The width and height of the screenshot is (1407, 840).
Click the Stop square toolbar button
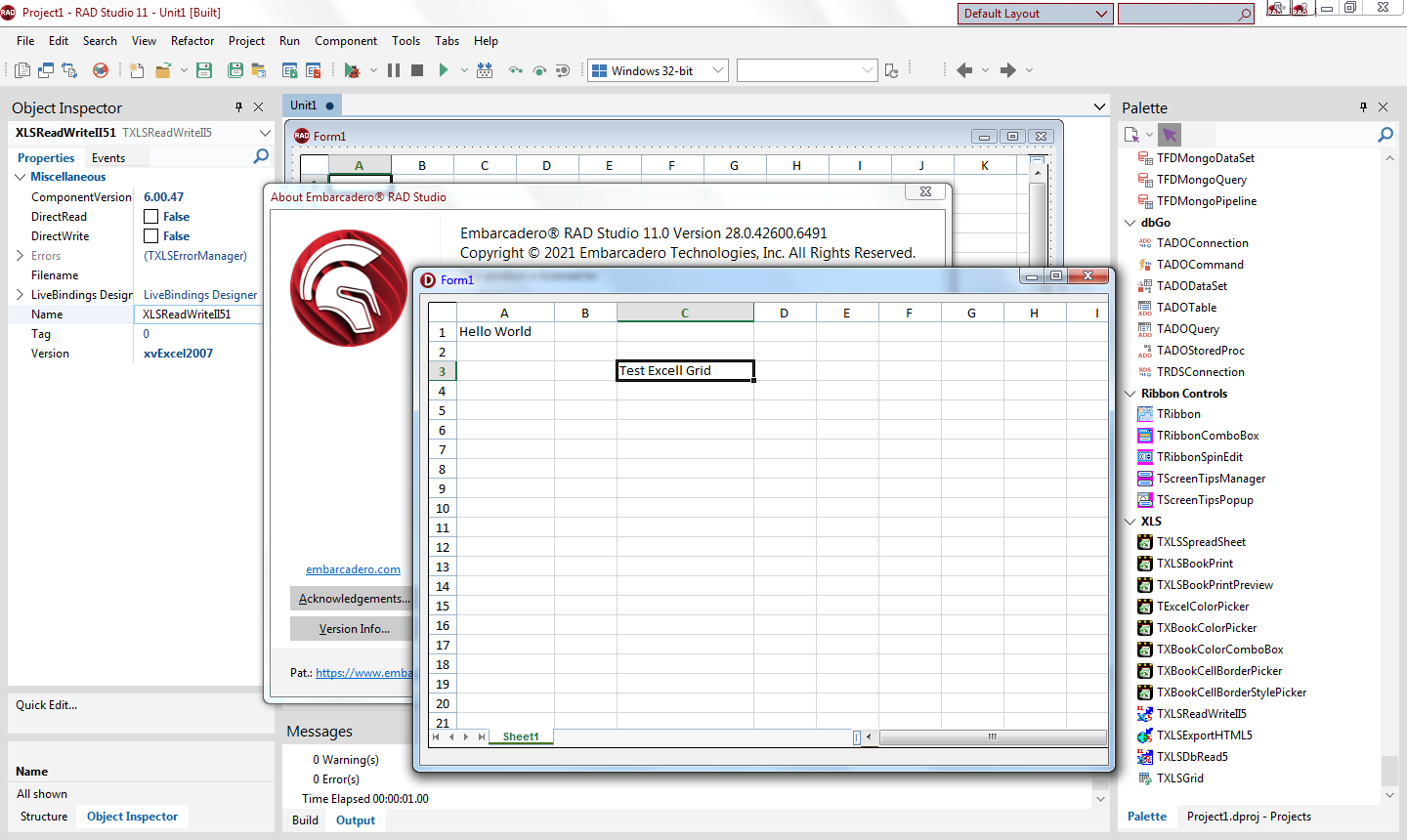point(417,70)
